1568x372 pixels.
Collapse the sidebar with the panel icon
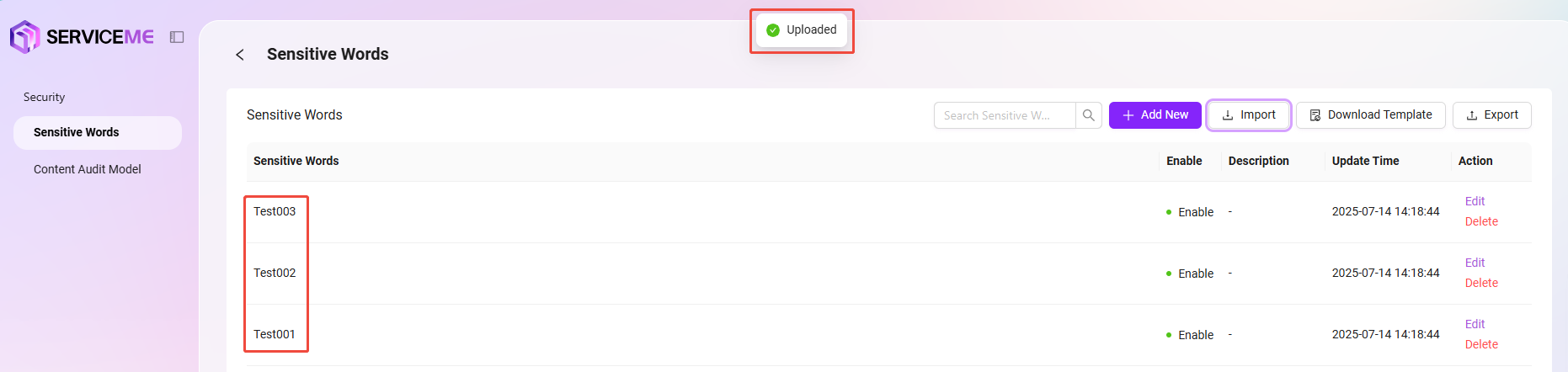tap(177, 37)
